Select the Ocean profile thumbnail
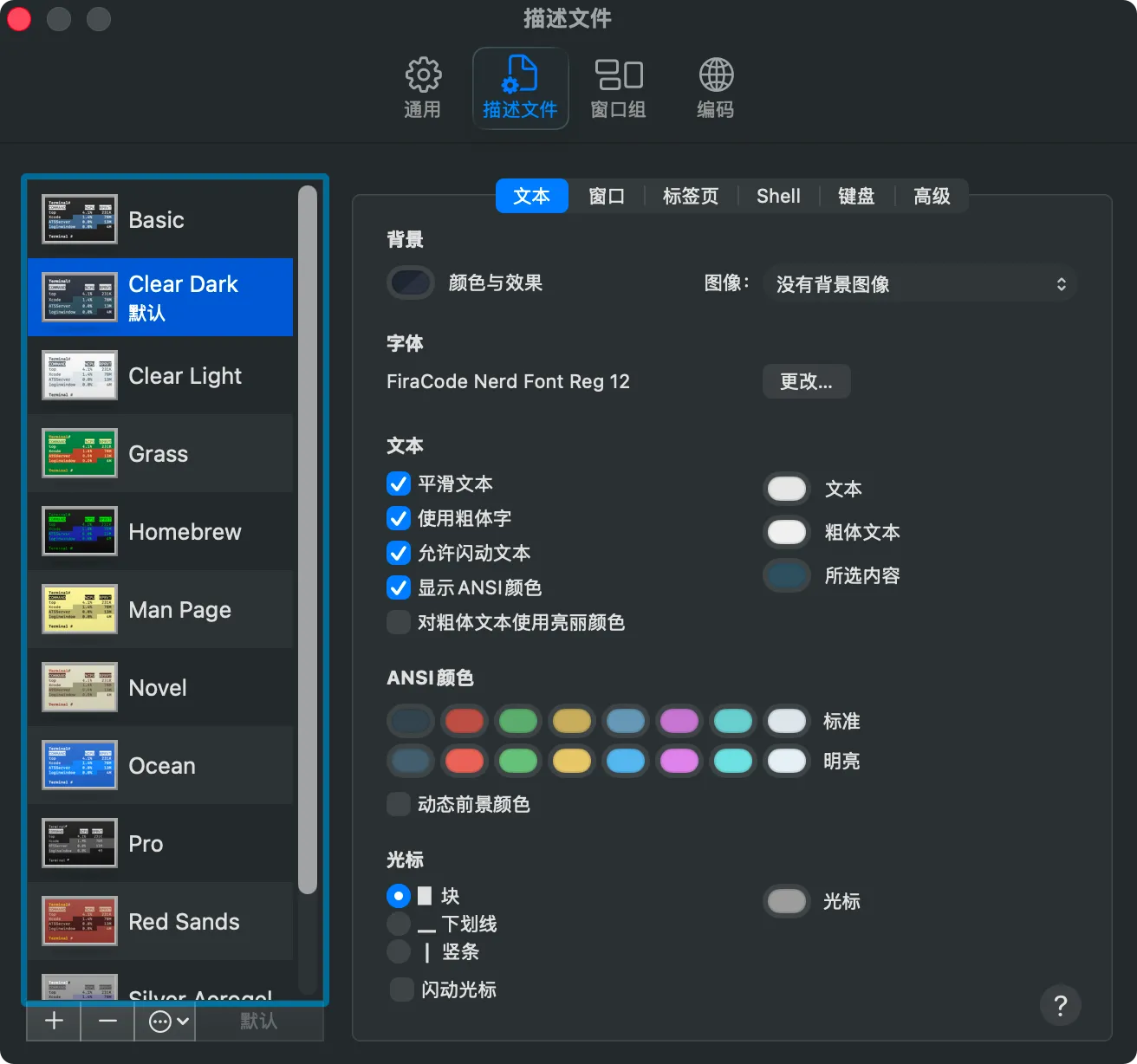The image size is (1137, 1064). tap(79, 765)
